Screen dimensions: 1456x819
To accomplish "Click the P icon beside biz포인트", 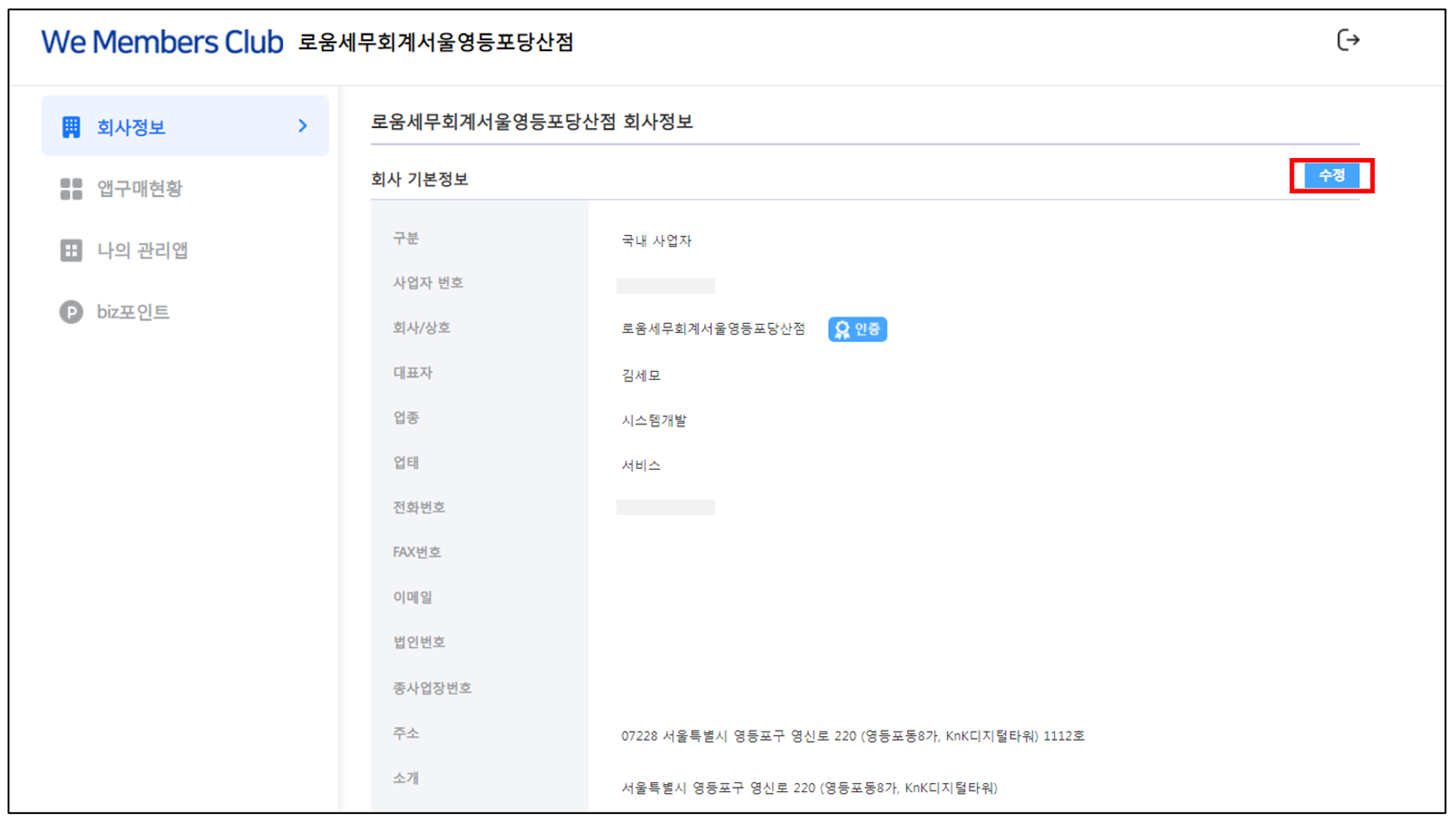I will (71, 312).
